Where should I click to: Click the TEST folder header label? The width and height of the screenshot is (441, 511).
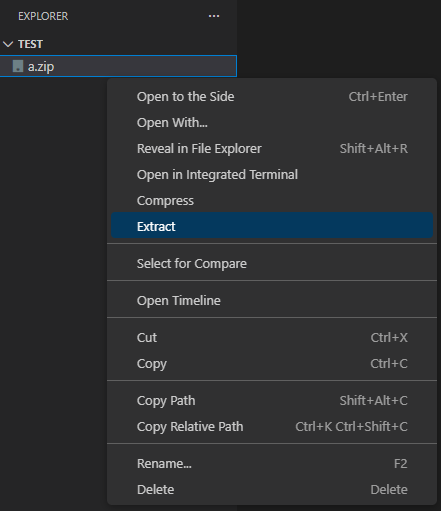(30, 44)
